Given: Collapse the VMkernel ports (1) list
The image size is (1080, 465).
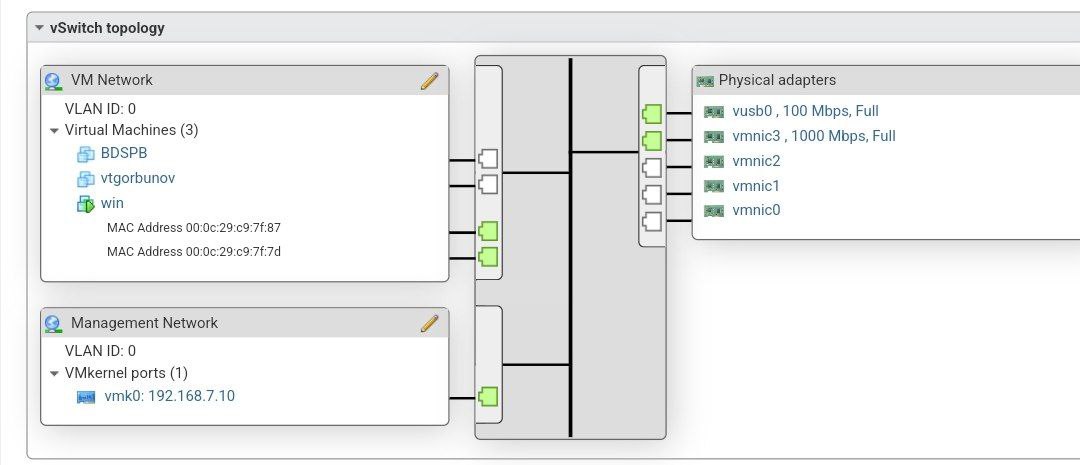Looking at the screenshot, I should point(54,373).
